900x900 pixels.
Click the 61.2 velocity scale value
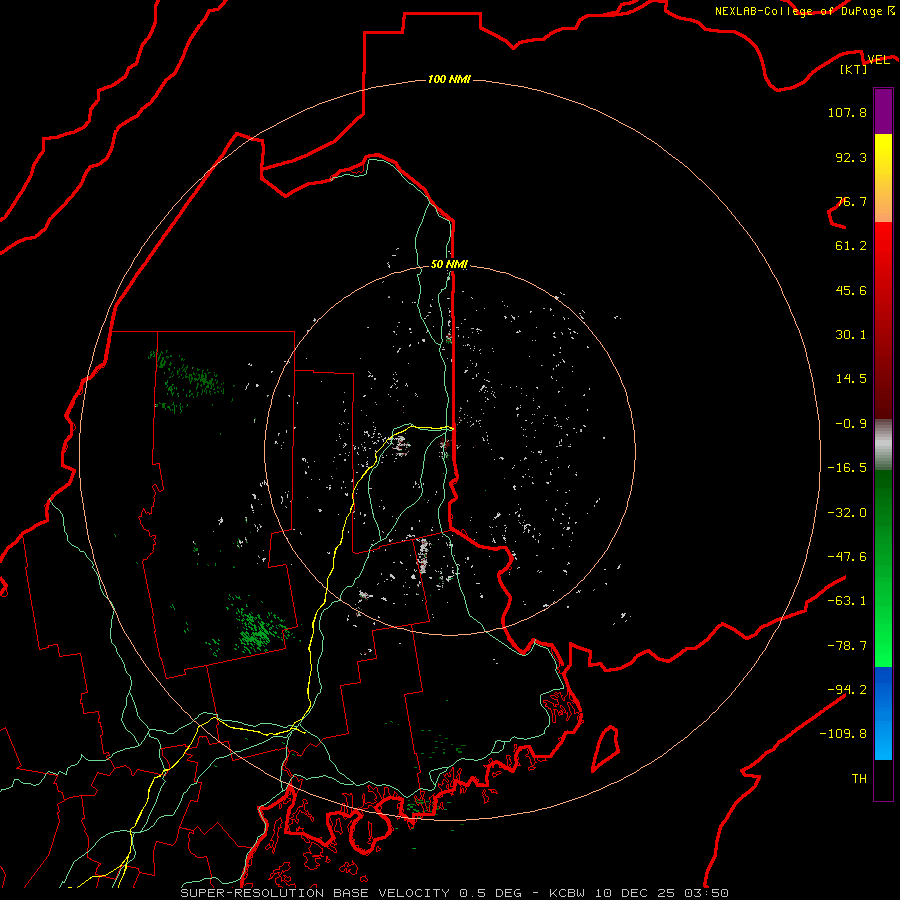pyautogui.click(x=851, y=246)
